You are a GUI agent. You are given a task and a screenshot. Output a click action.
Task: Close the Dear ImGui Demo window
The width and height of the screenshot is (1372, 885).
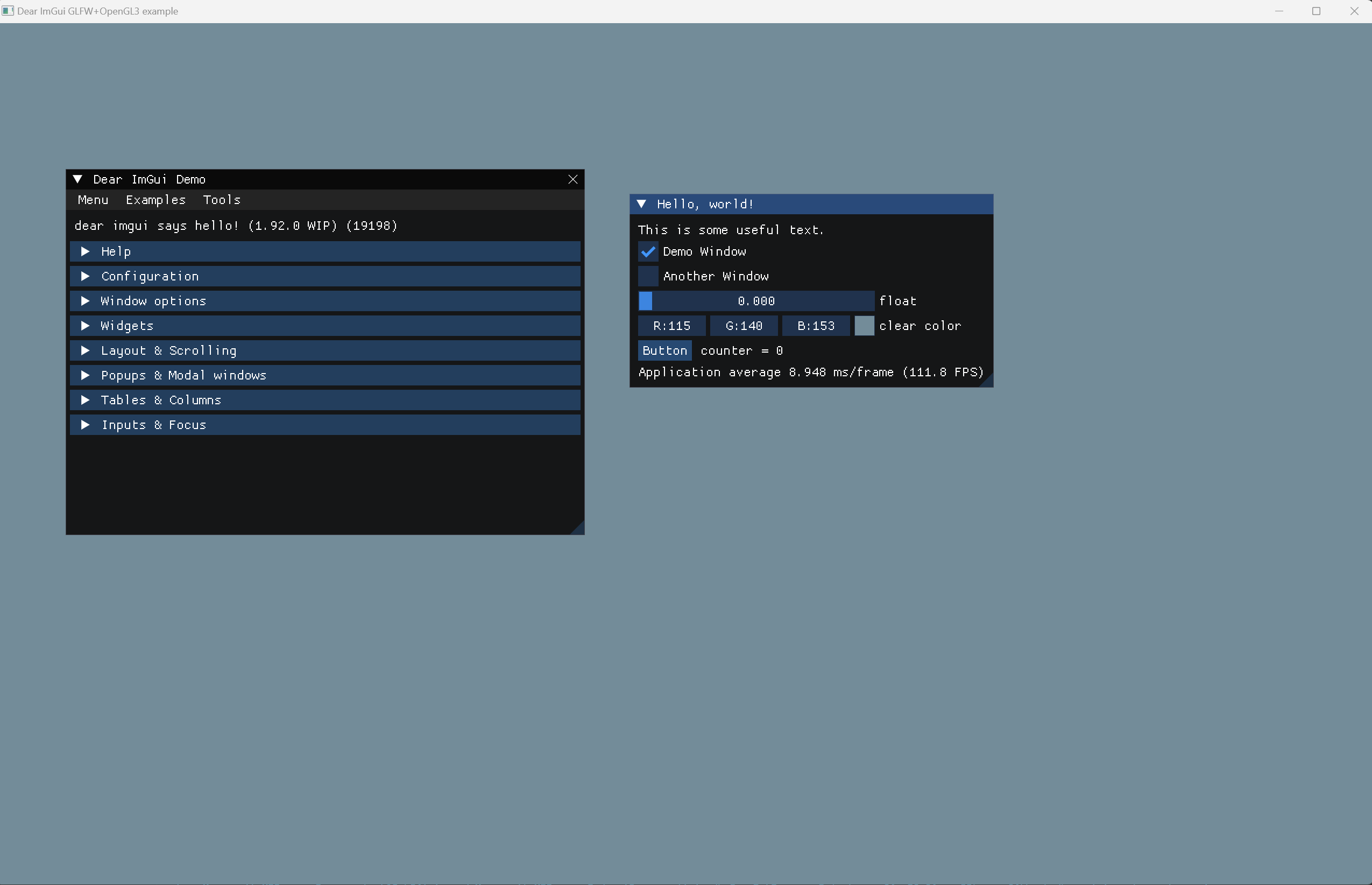(x=572, y=179)
